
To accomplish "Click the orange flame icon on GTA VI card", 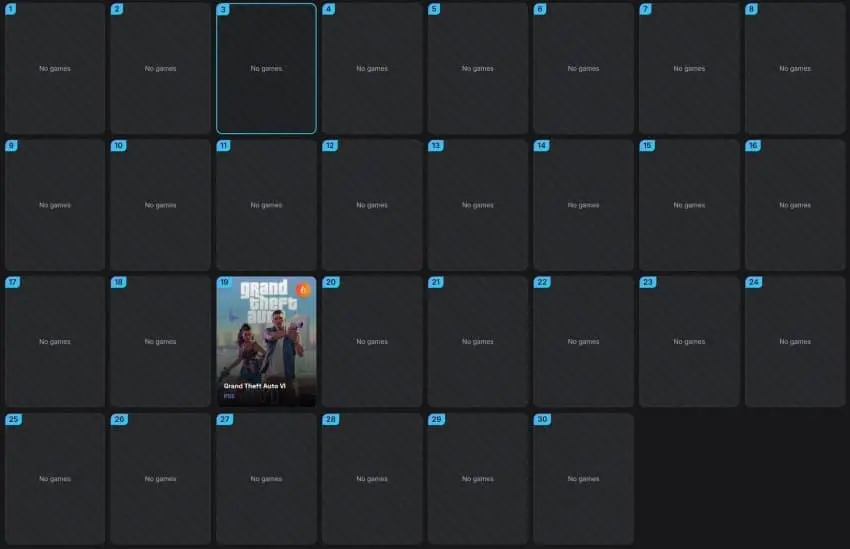I will pyautogui.click(x=303, y=290).
